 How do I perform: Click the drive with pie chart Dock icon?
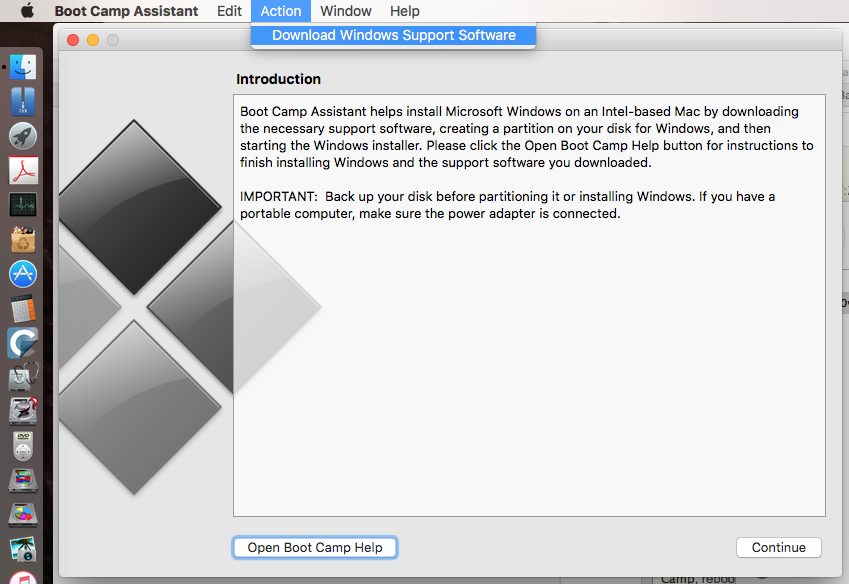23,515
